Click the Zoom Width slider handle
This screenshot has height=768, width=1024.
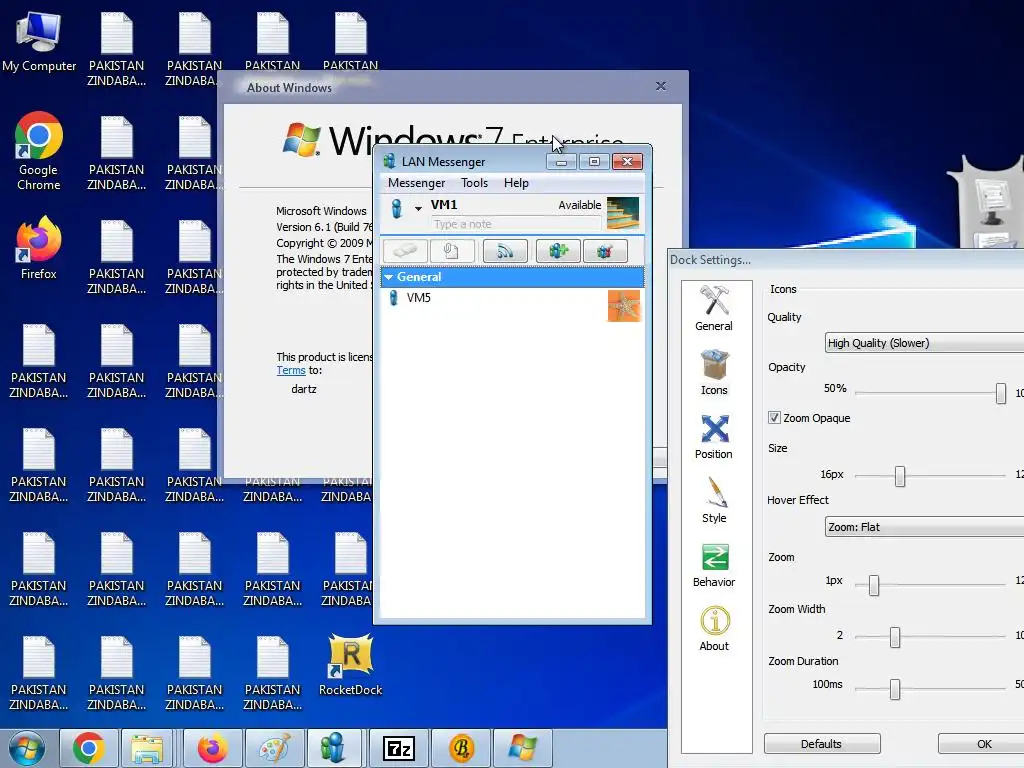point(895,637)
